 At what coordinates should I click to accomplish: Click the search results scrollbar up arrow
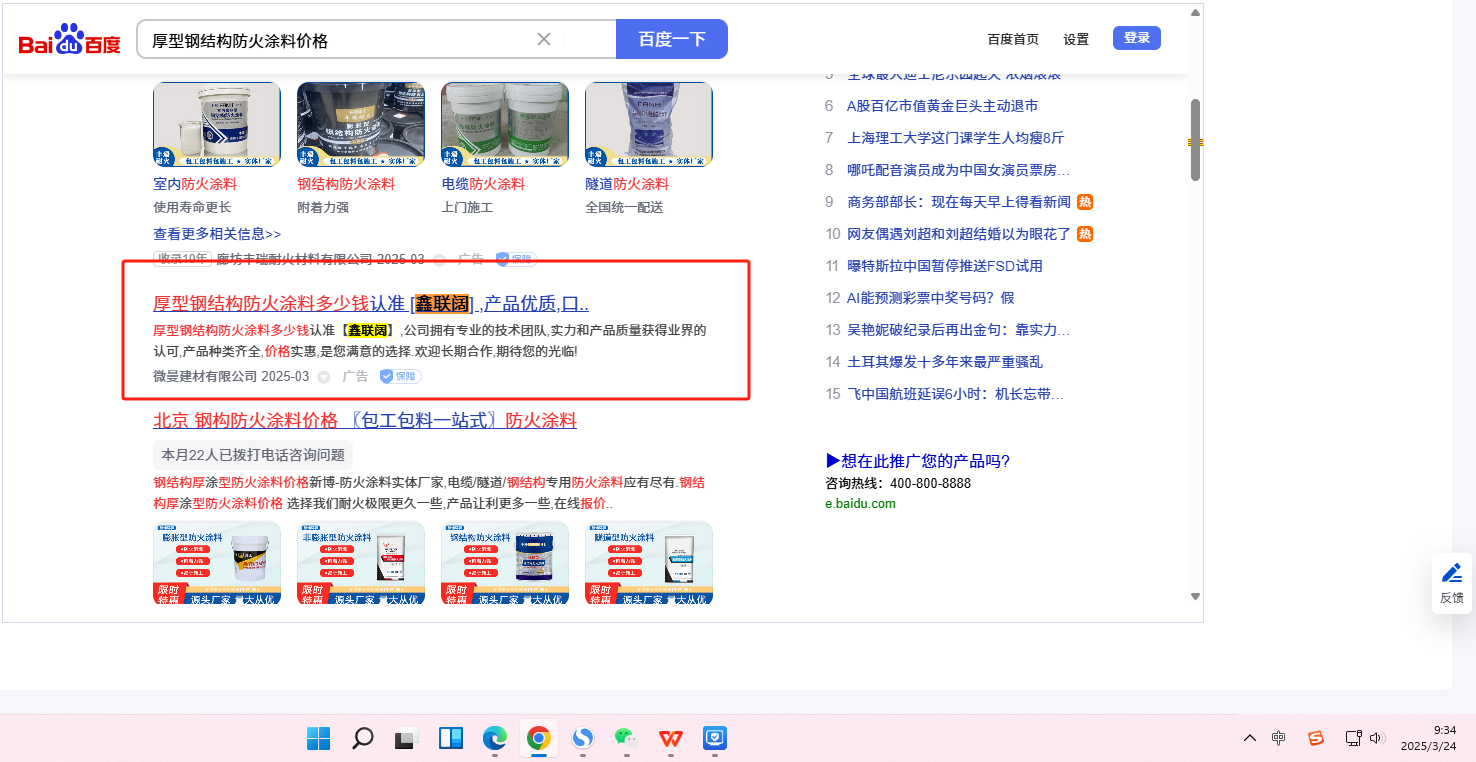1195,13
